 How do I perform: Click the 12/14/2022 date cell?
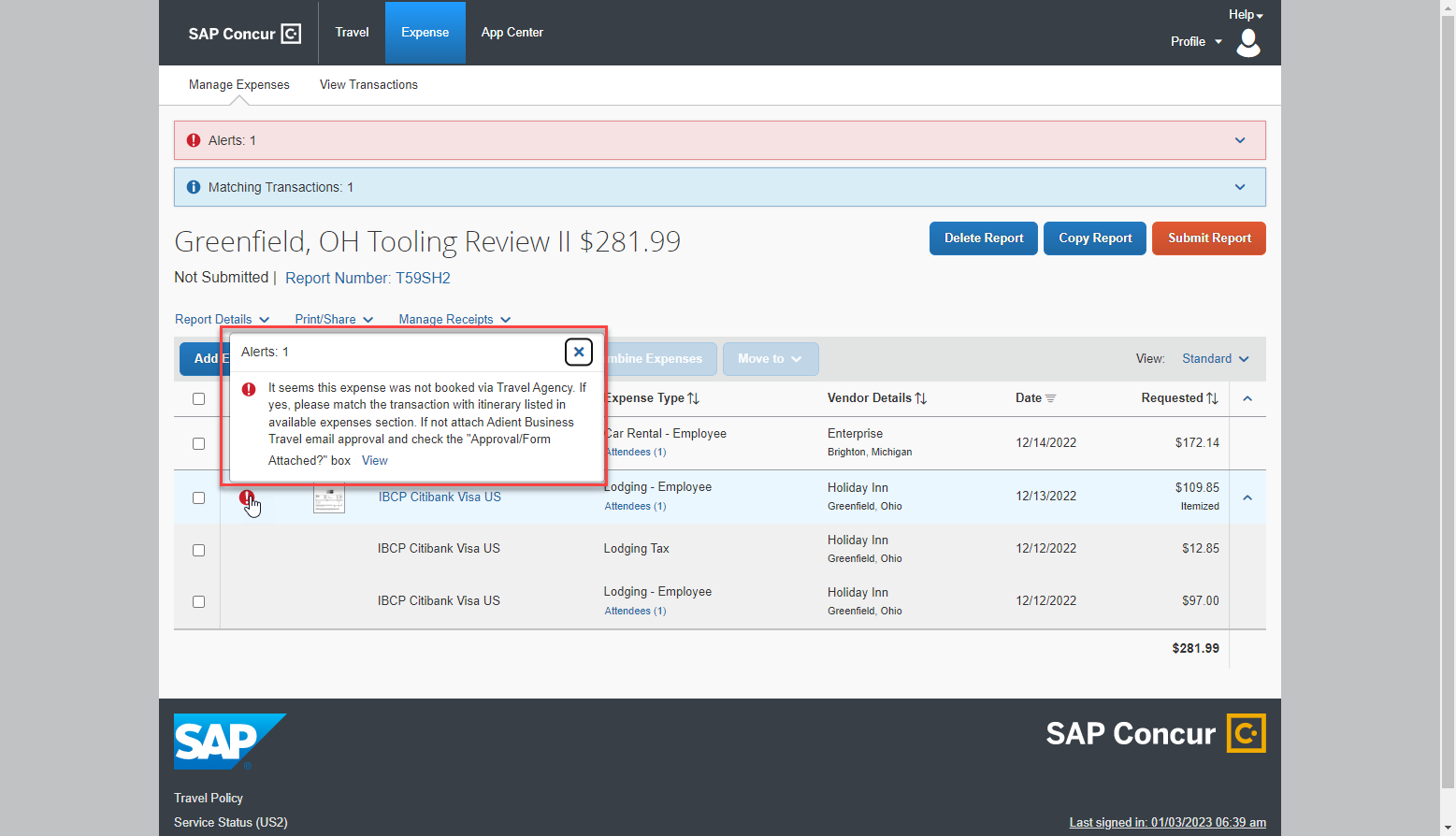tap(1045, 443)
